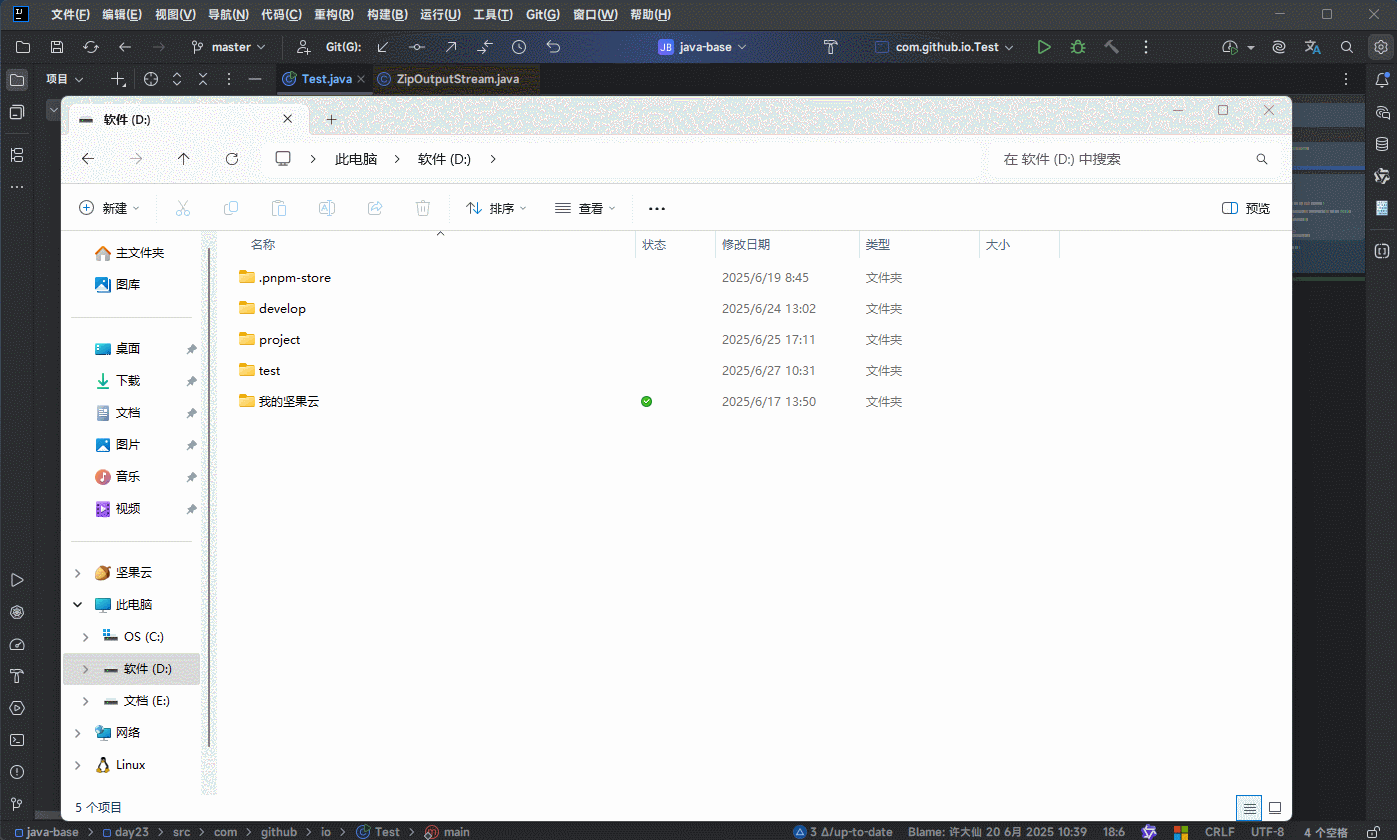Open java-base project dropdown
Screen dimensions: 1397x840
(x=702, y=47)
